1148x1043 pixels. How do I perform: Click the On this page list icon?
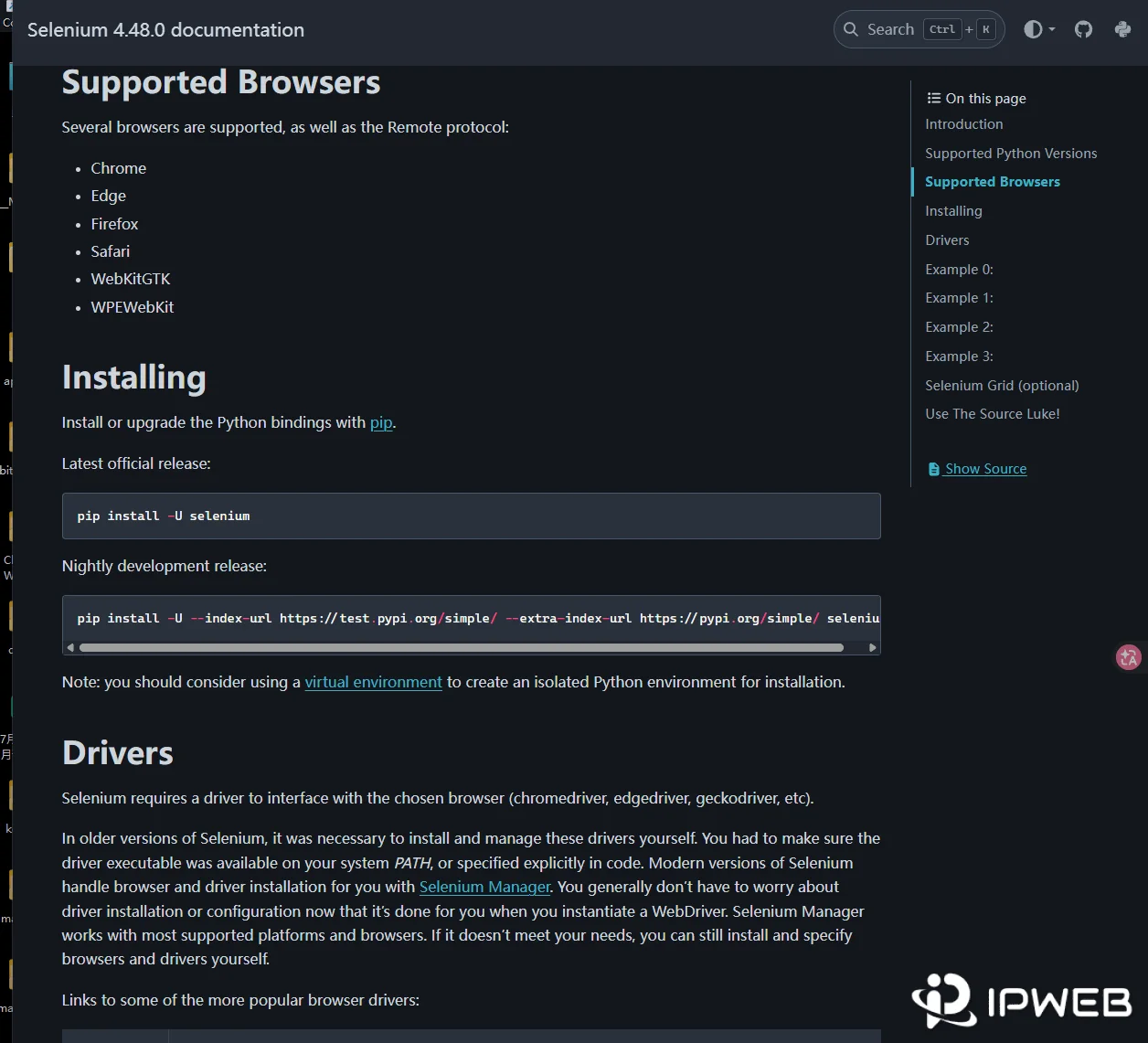[933, 98]
